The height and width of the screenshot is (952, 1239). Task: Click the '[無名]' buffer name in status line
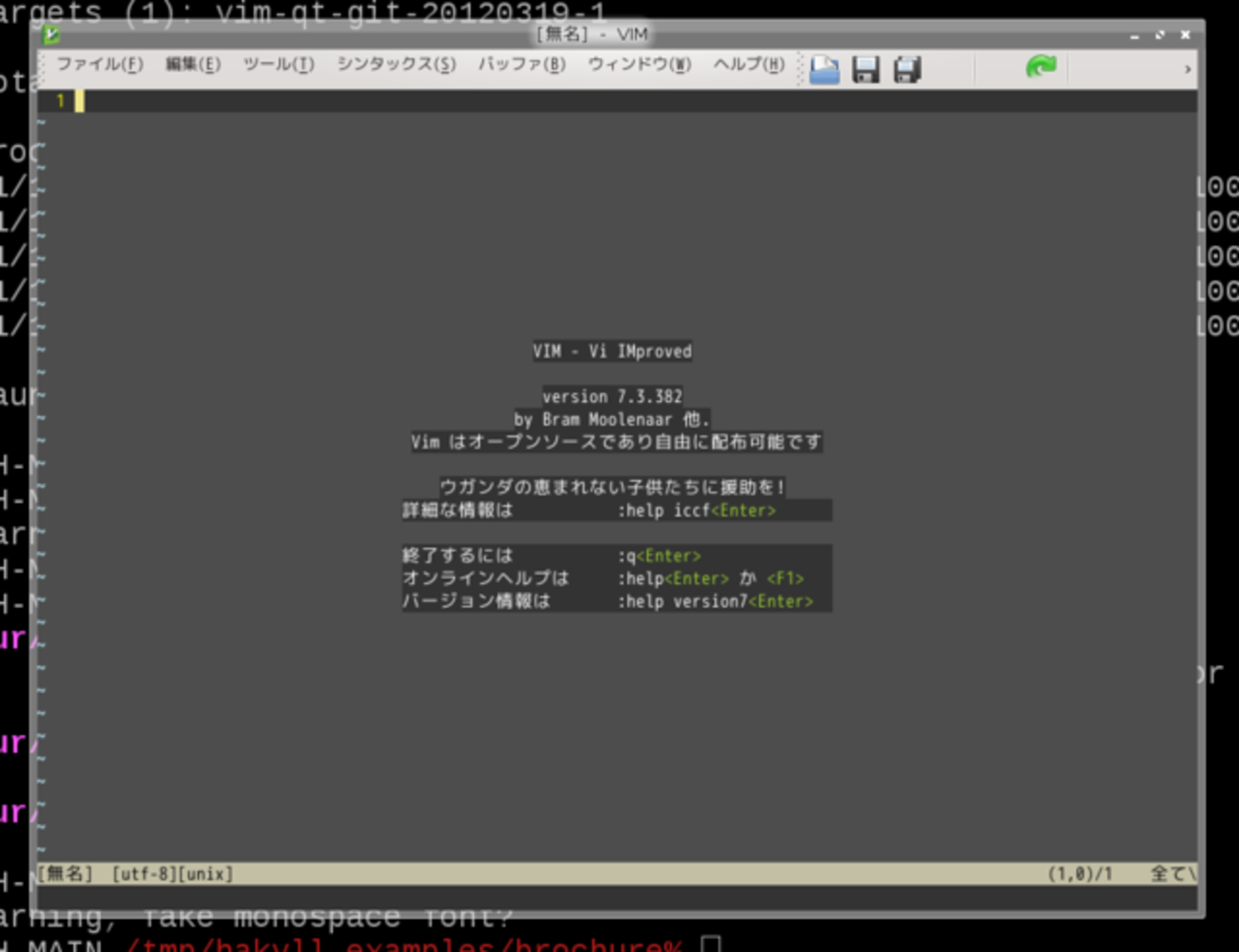coord(66,874)
